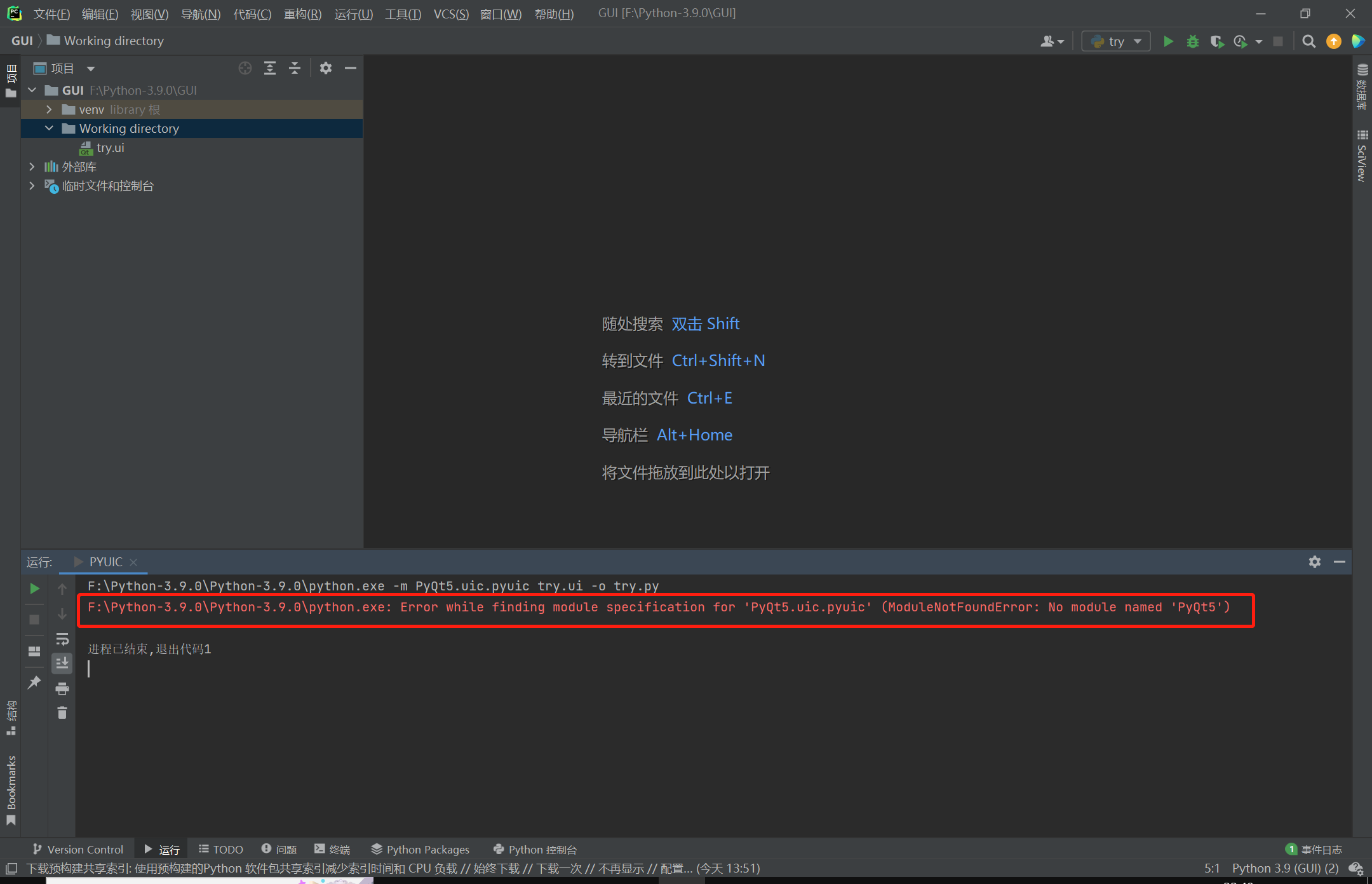1372x884 pixels.
Task: Open the TODO tool window
Action: click(221, 850)
